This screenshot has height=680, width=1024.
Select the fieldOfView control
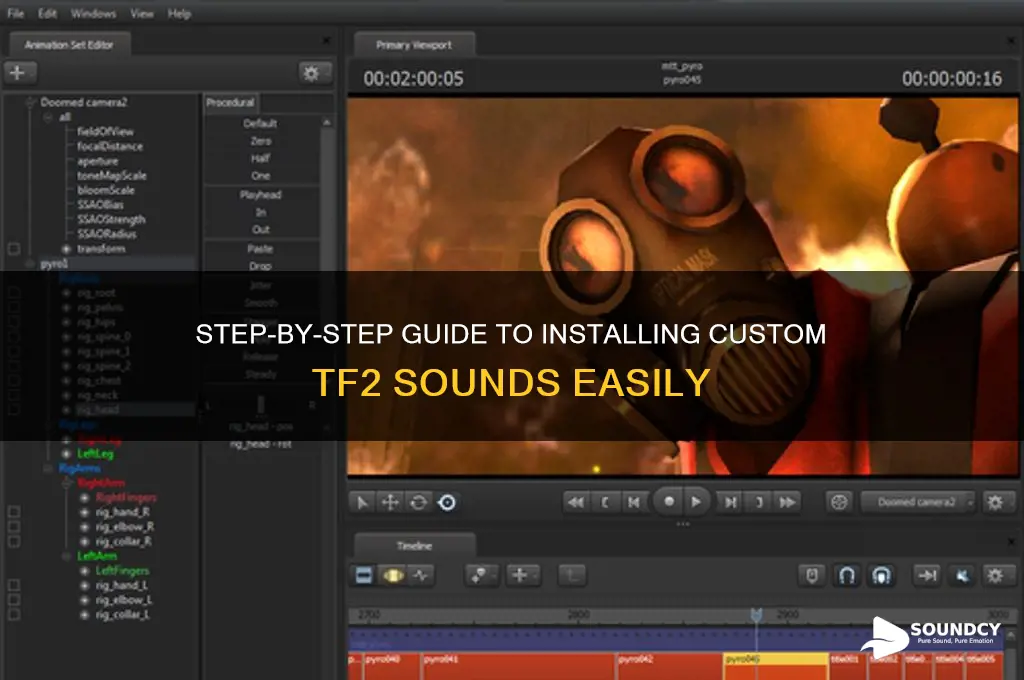click(x=105, y=131)
